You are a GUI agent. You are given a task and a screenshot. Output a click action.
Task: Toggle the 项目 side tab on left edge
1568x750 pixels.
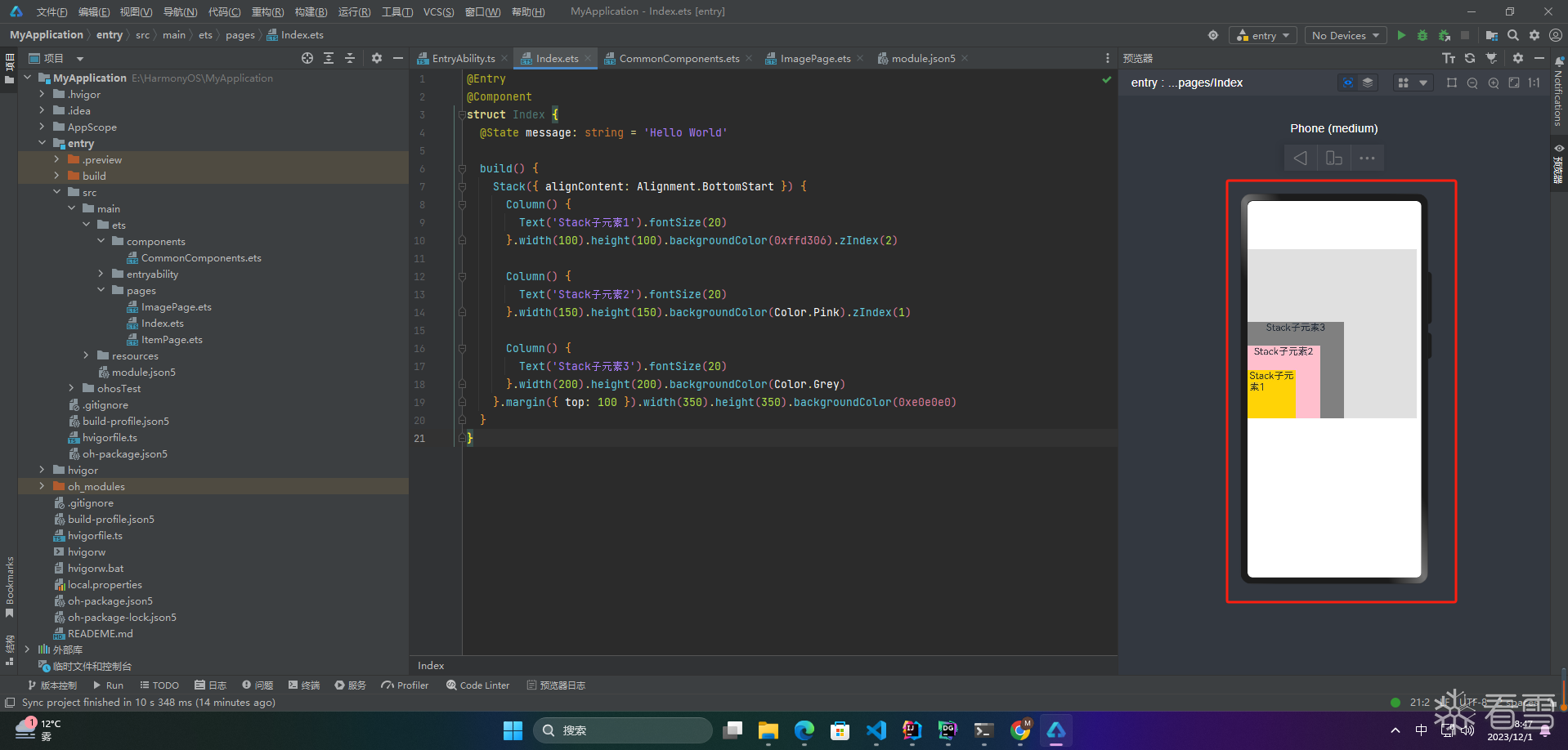coord(9,69)
